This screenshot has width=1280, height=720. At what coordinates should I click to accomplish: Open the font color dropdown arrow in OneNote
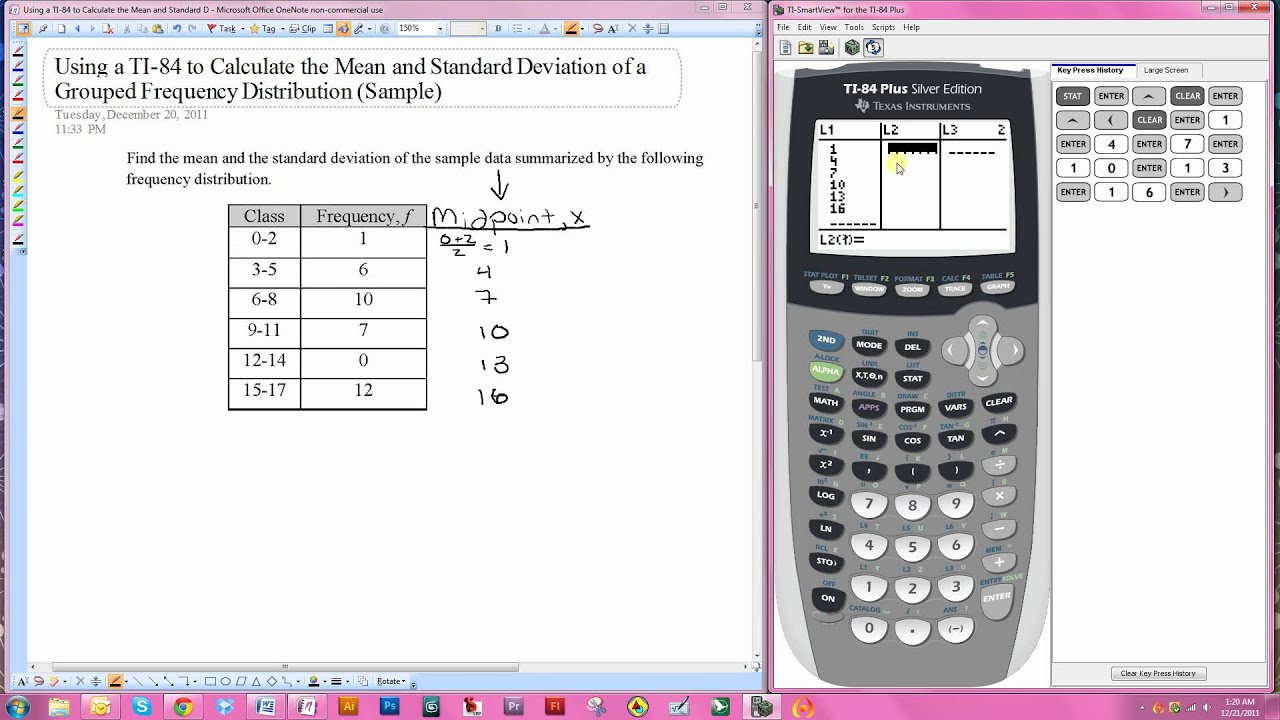click(554, 29)
